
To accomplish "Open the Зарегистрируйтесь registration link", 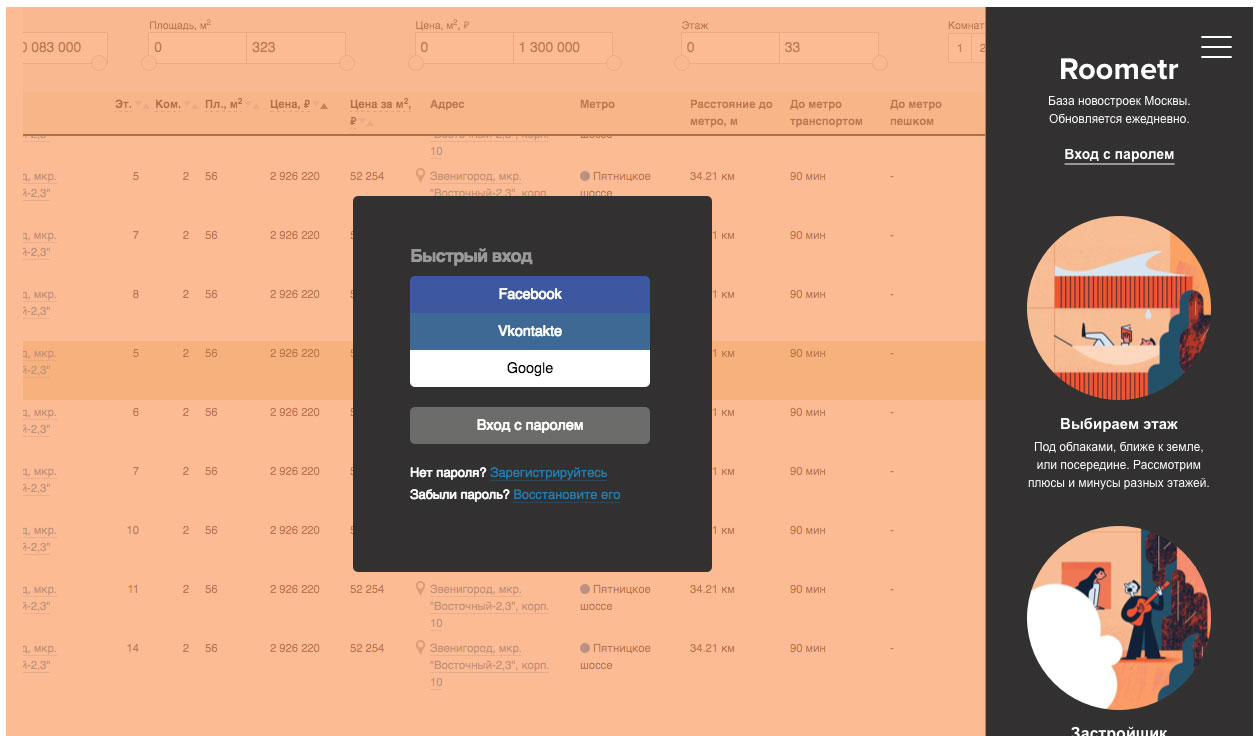I will pos(548,473).
